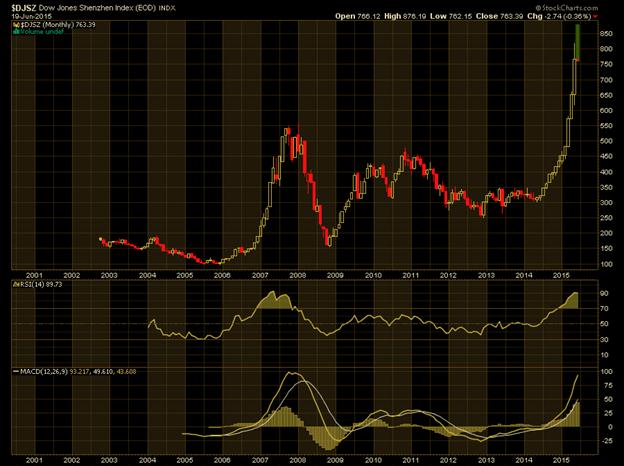
Task: Click the red down arrow beside Chg
Action: click(595, 17)
